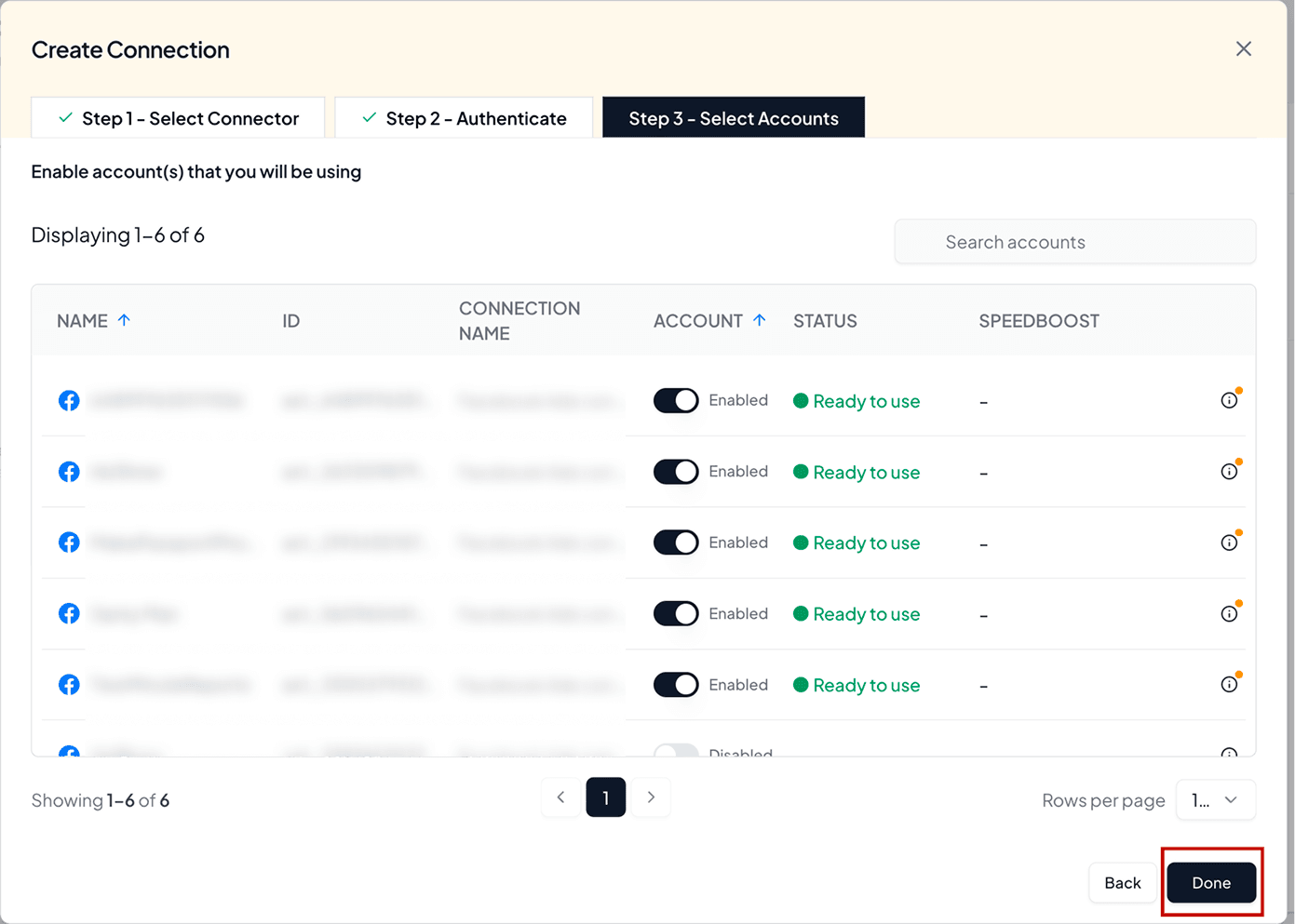Image resolution: width=1295 pixels, height=924 pixels.
Task: Click Ready to use status in second row
Action: tap(857, 472)
